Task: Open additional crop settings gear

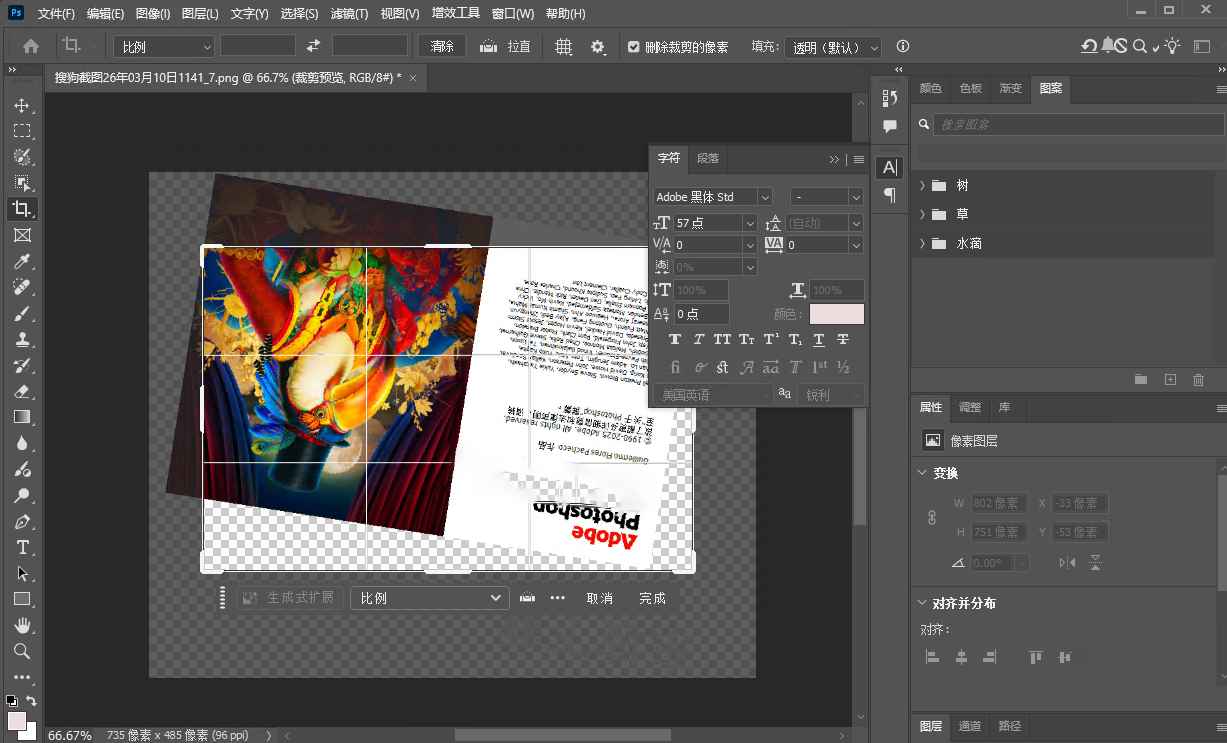Action: [x=598, y=46]
